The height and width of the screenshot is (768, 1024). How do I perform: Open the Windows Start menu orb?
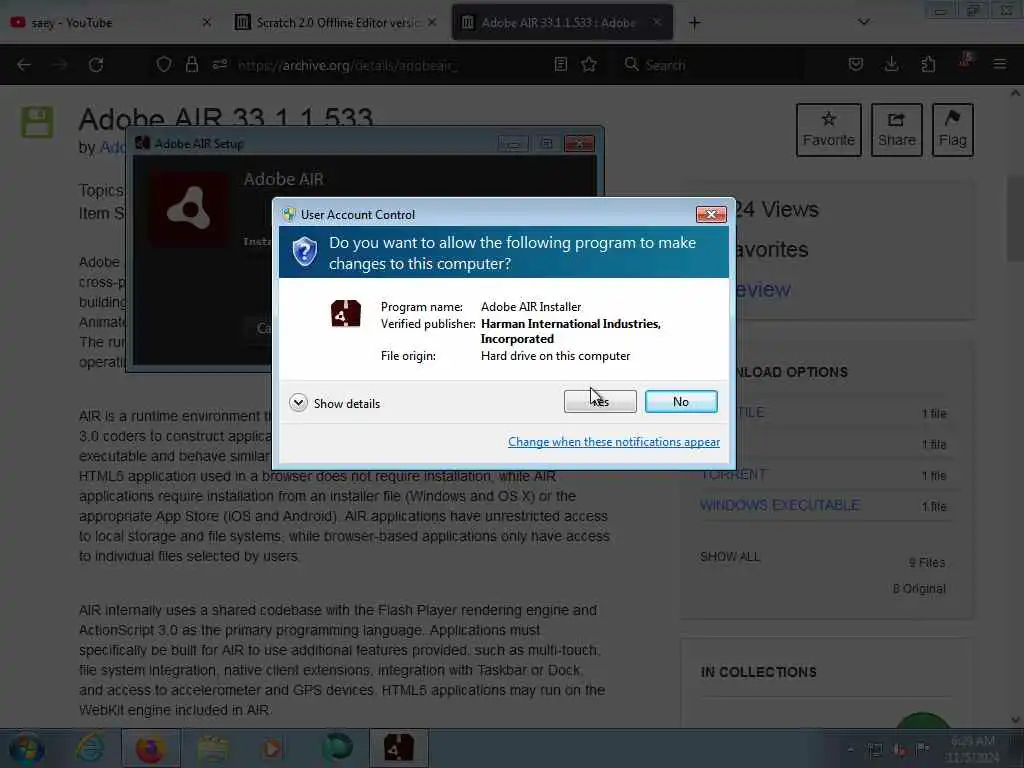tap(26, 749)
